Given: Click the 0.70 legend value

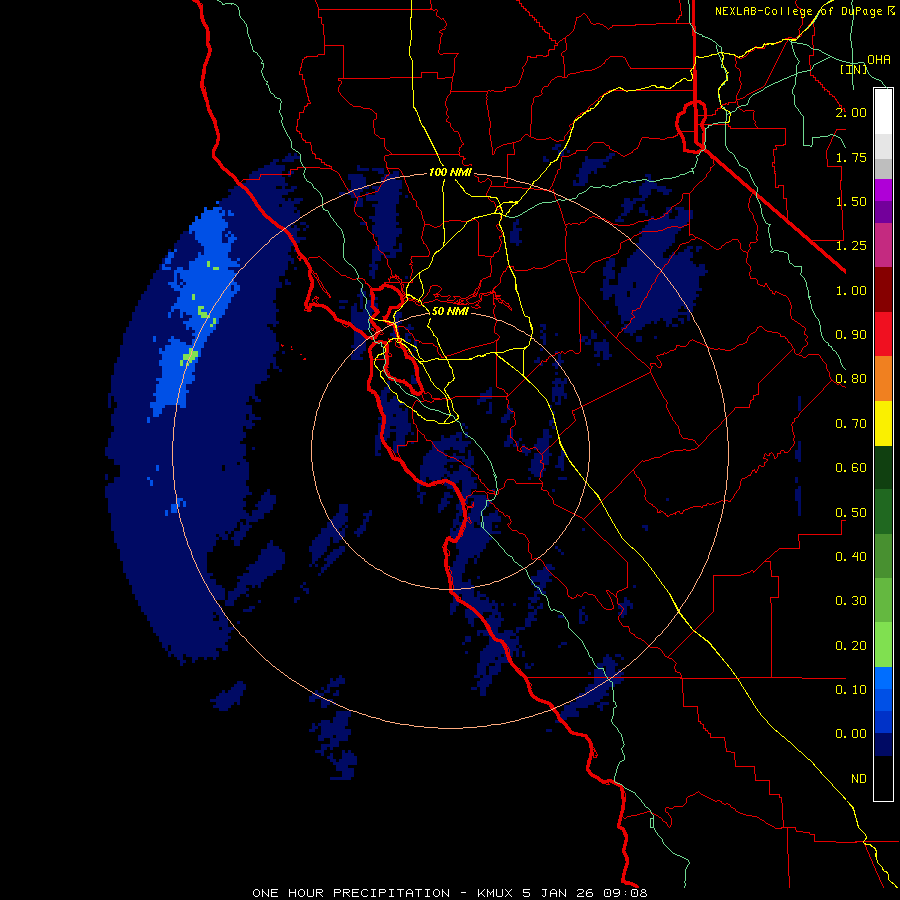Looking at the screenshot, I should coord(851,424).
